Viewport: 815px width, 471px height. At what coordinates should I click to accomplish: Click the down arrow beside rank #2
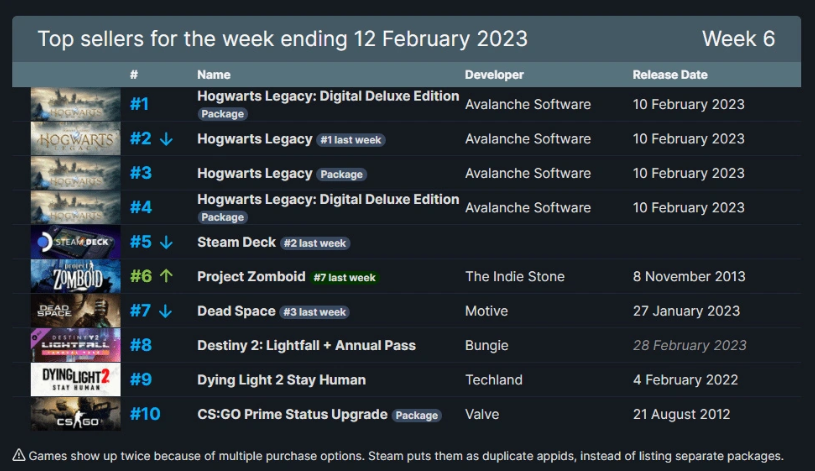166,139
